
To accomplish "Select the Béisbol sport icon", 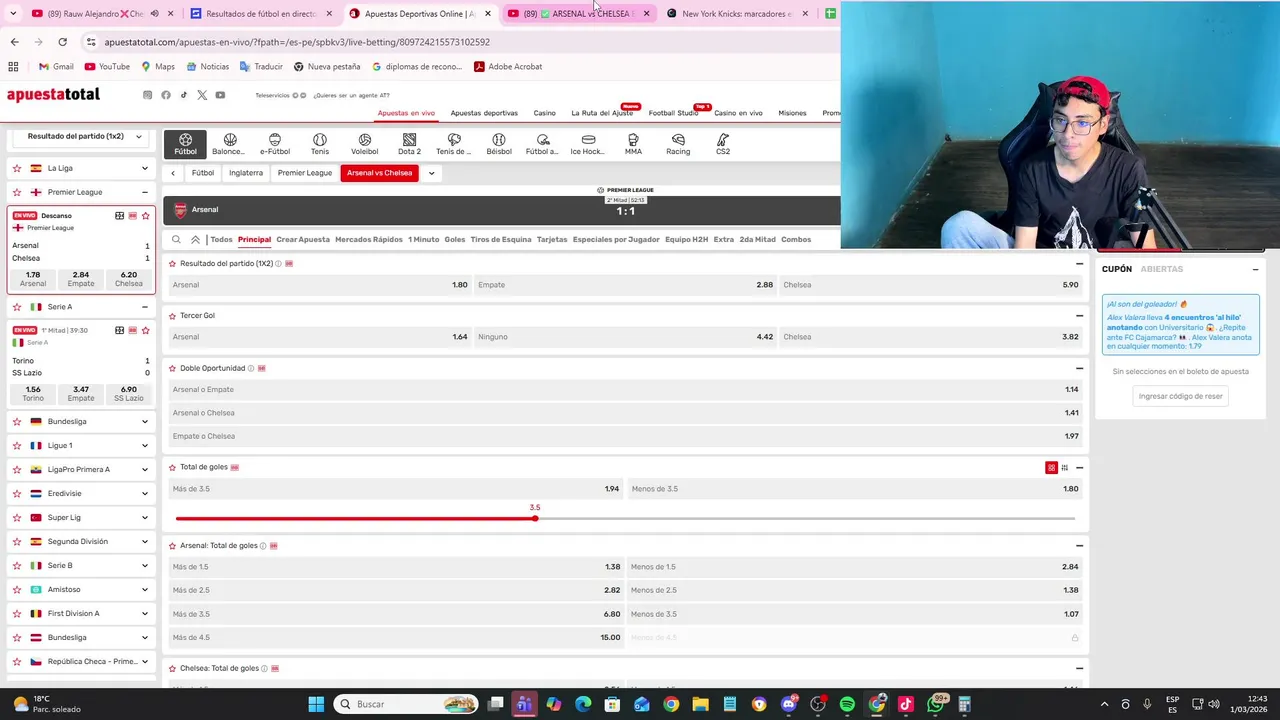I will 498,144.
